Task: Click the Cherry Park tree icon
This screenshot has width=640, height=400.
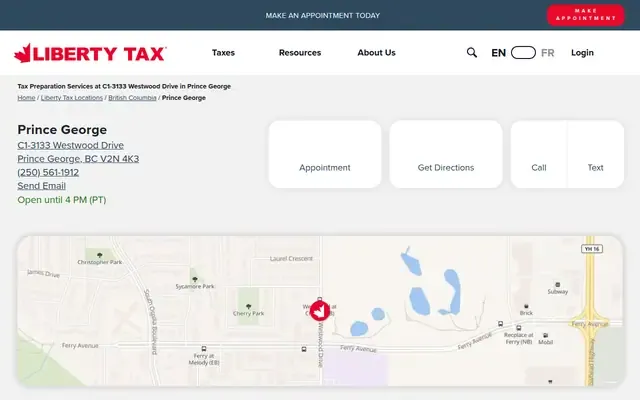Action: [x=248, y=306]
